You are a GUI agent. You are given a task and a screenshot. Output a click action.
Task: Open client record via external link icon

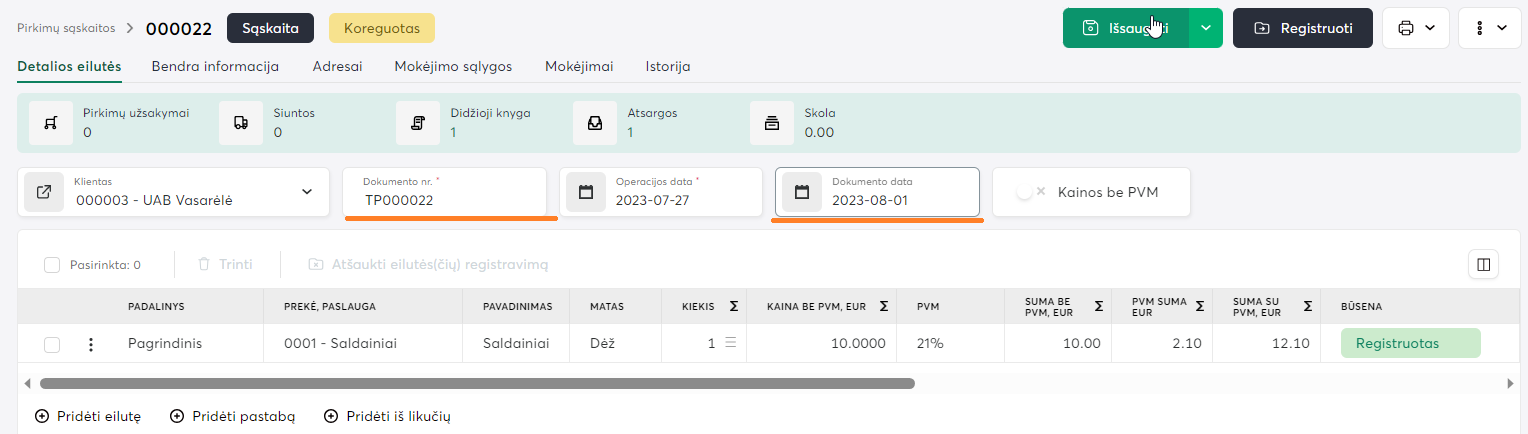44,192
